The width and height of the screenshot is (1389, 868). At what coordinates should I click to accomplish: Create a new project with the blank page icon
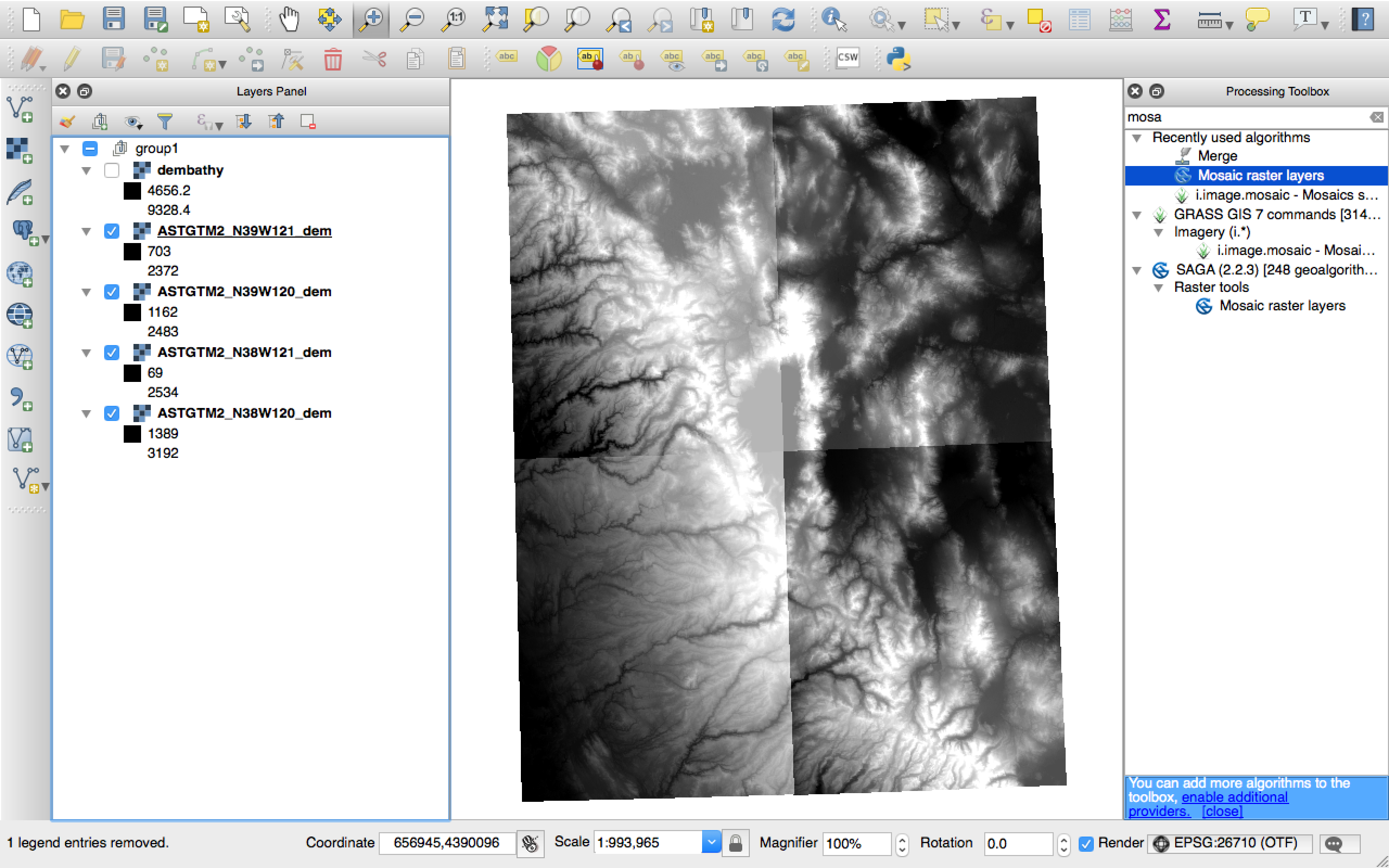tap(31, 20)
